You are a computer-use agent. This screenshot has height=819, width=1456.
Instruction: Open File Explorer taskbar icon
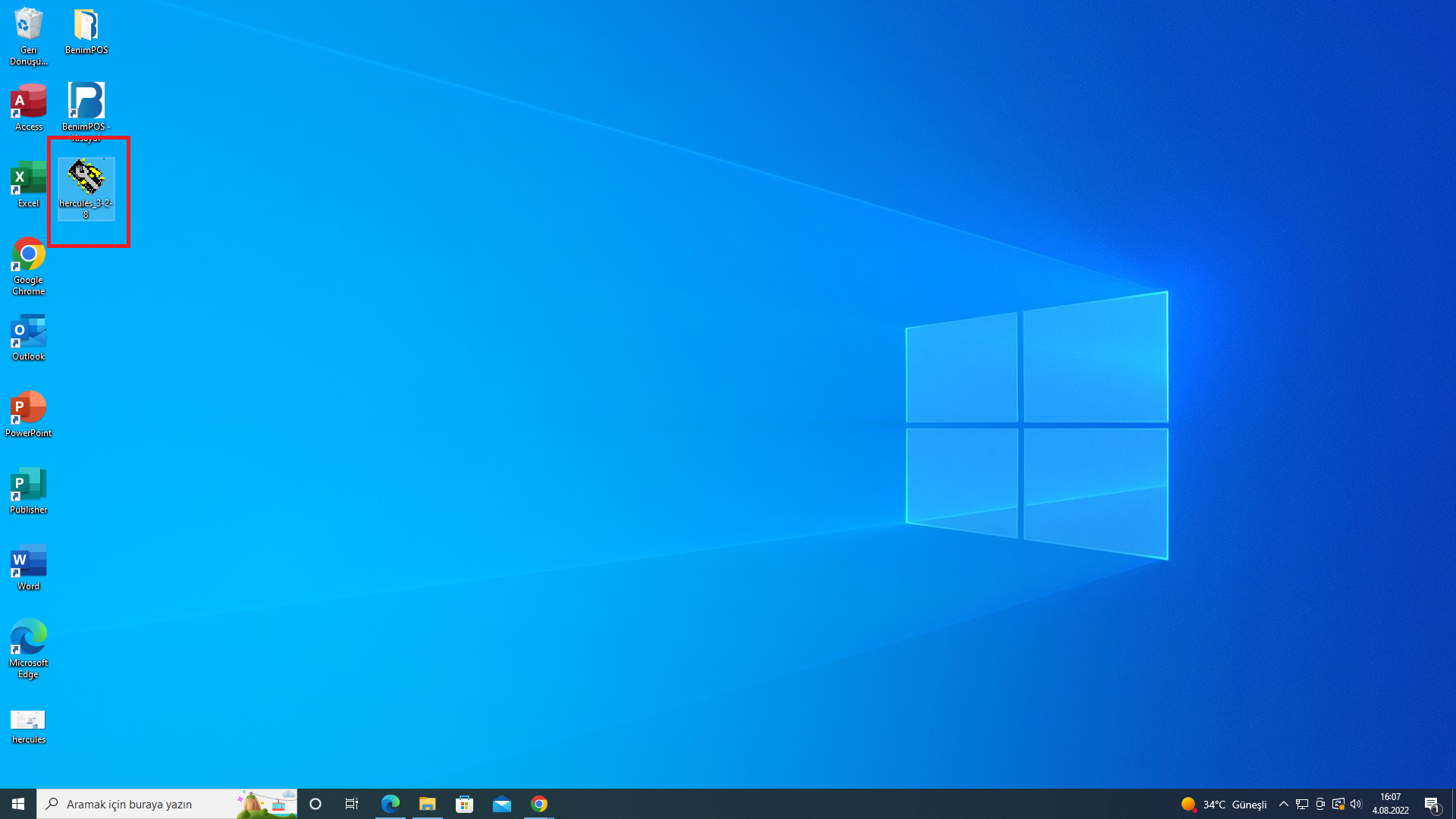click(x=427, y=804)
